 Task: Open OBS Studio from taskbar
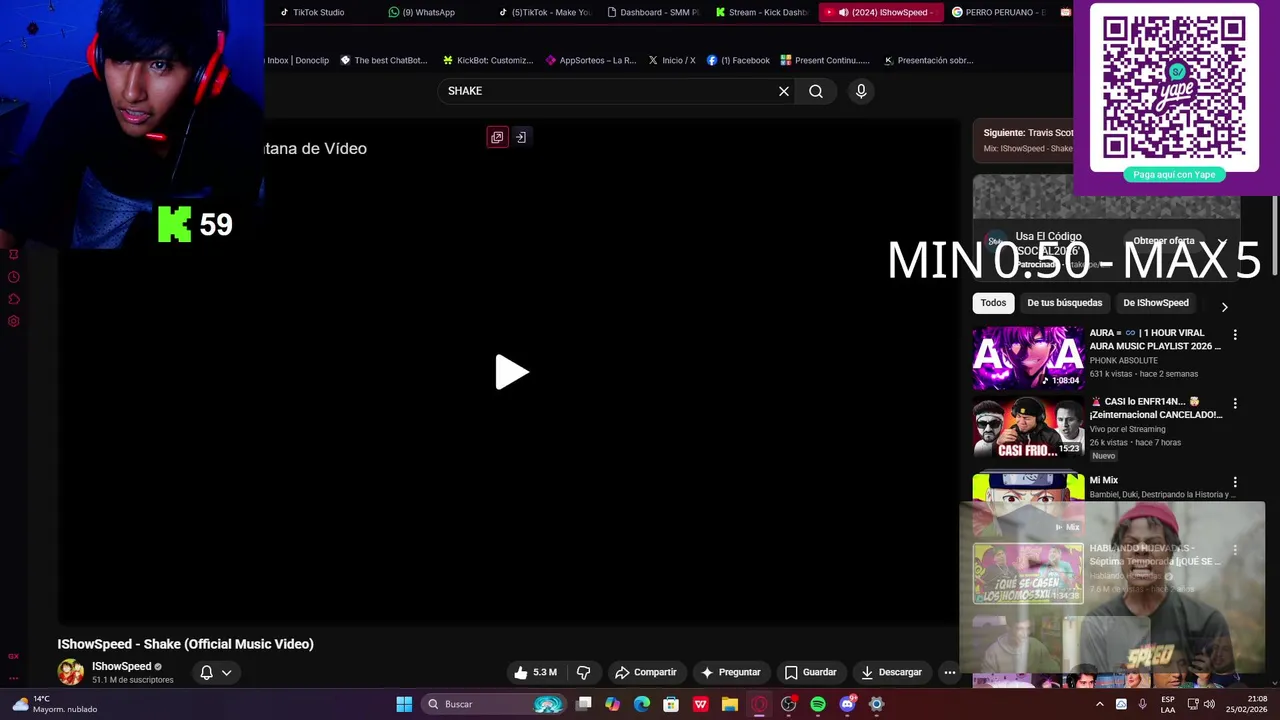click(x=789, y=704)
